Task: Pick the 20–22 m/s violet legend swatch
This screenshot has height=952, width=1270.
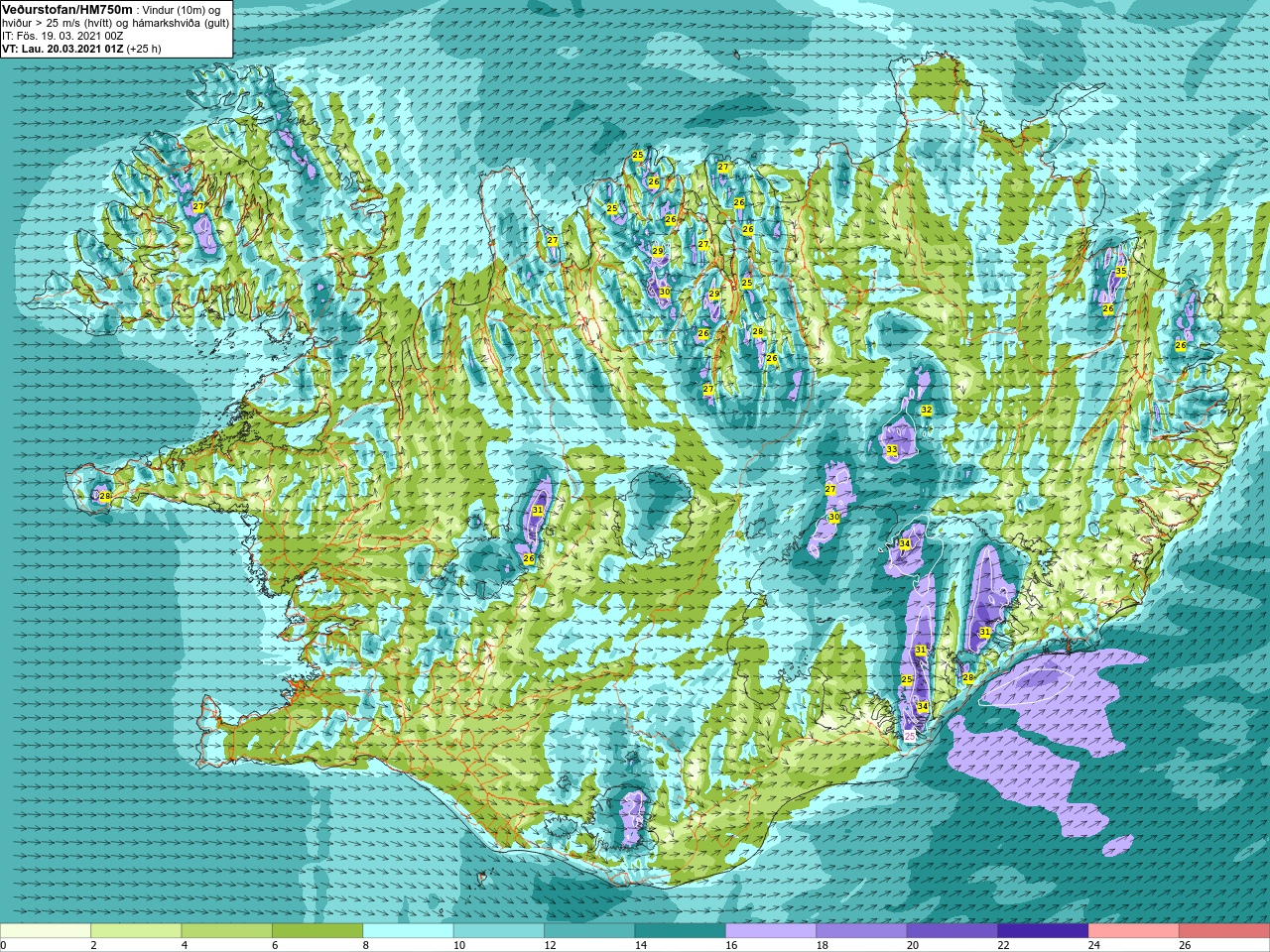Action: (952, 931)
